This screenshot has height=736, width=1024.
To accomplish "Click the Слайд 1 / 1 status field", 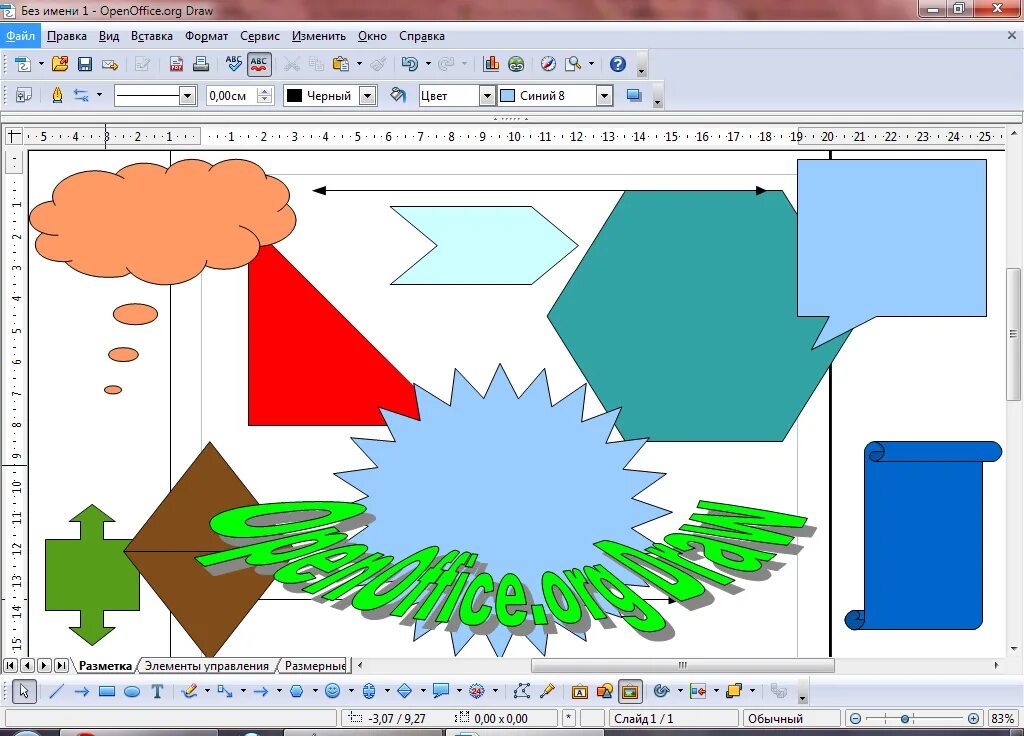I will click(x=675, y=718).
